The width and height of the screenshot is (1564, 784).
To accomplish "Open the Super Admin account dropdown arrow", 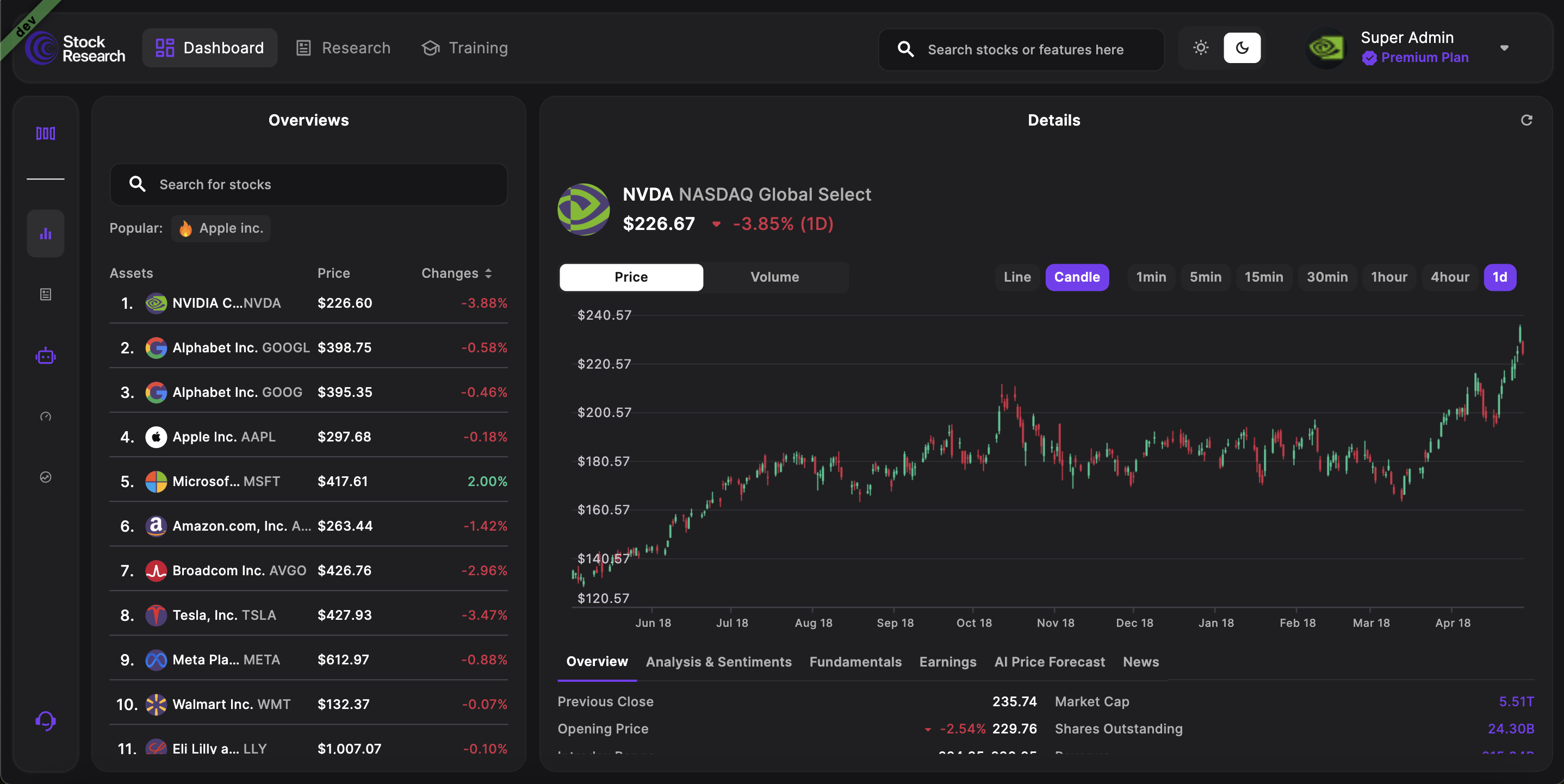I will coord(1505,48).
